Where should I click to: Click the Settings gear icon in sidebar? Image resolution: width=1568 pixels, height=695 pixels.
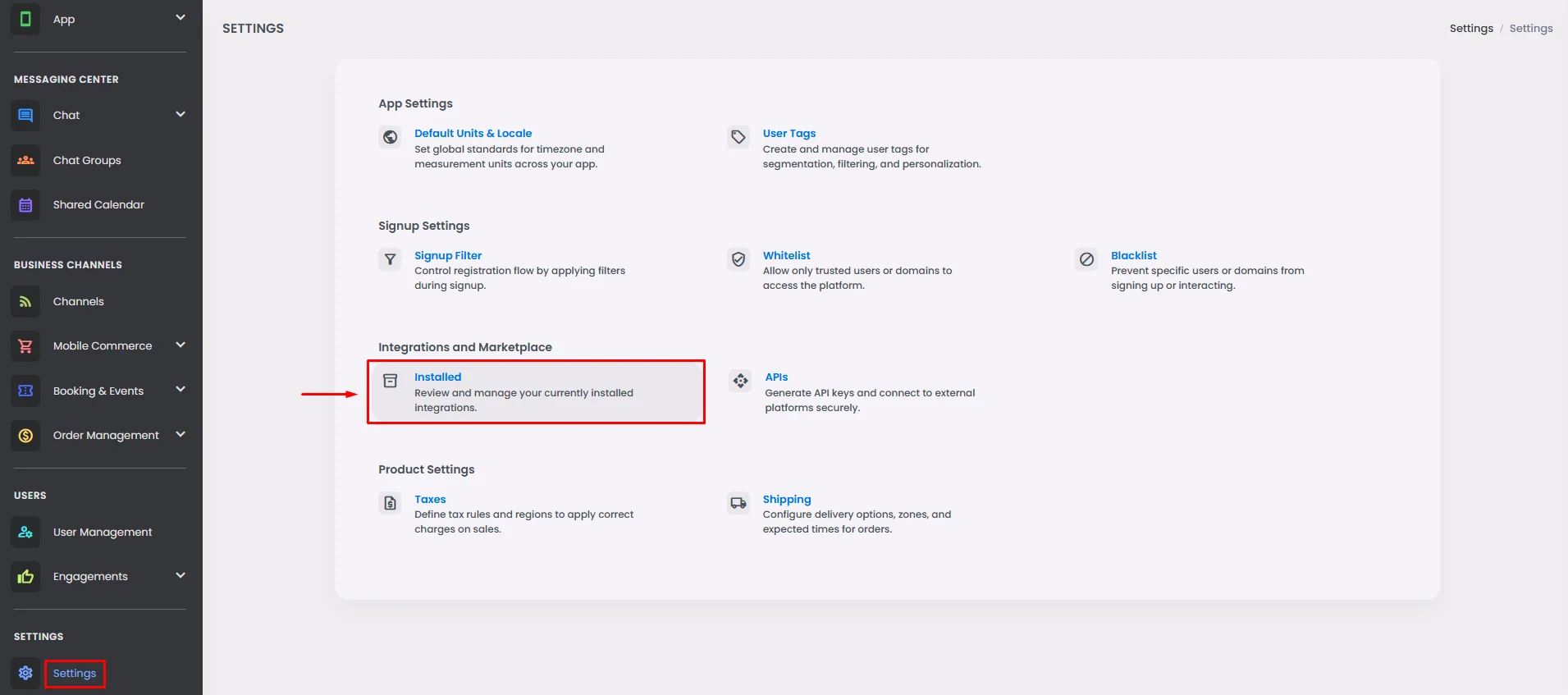point(25,673)
